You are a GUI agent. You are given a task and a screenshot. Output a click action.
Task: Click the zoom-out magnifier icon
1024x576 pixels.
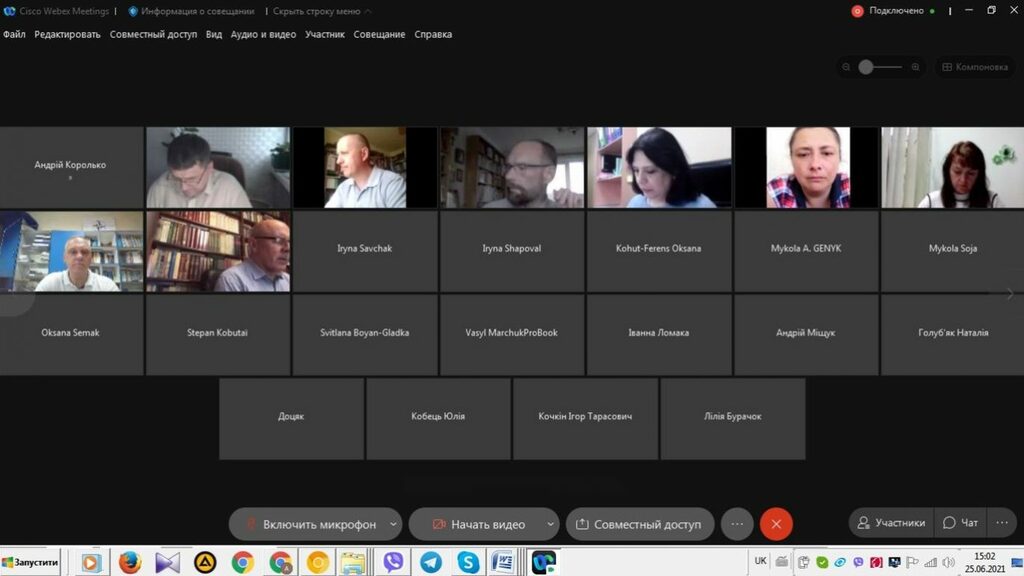pos(846,67)
